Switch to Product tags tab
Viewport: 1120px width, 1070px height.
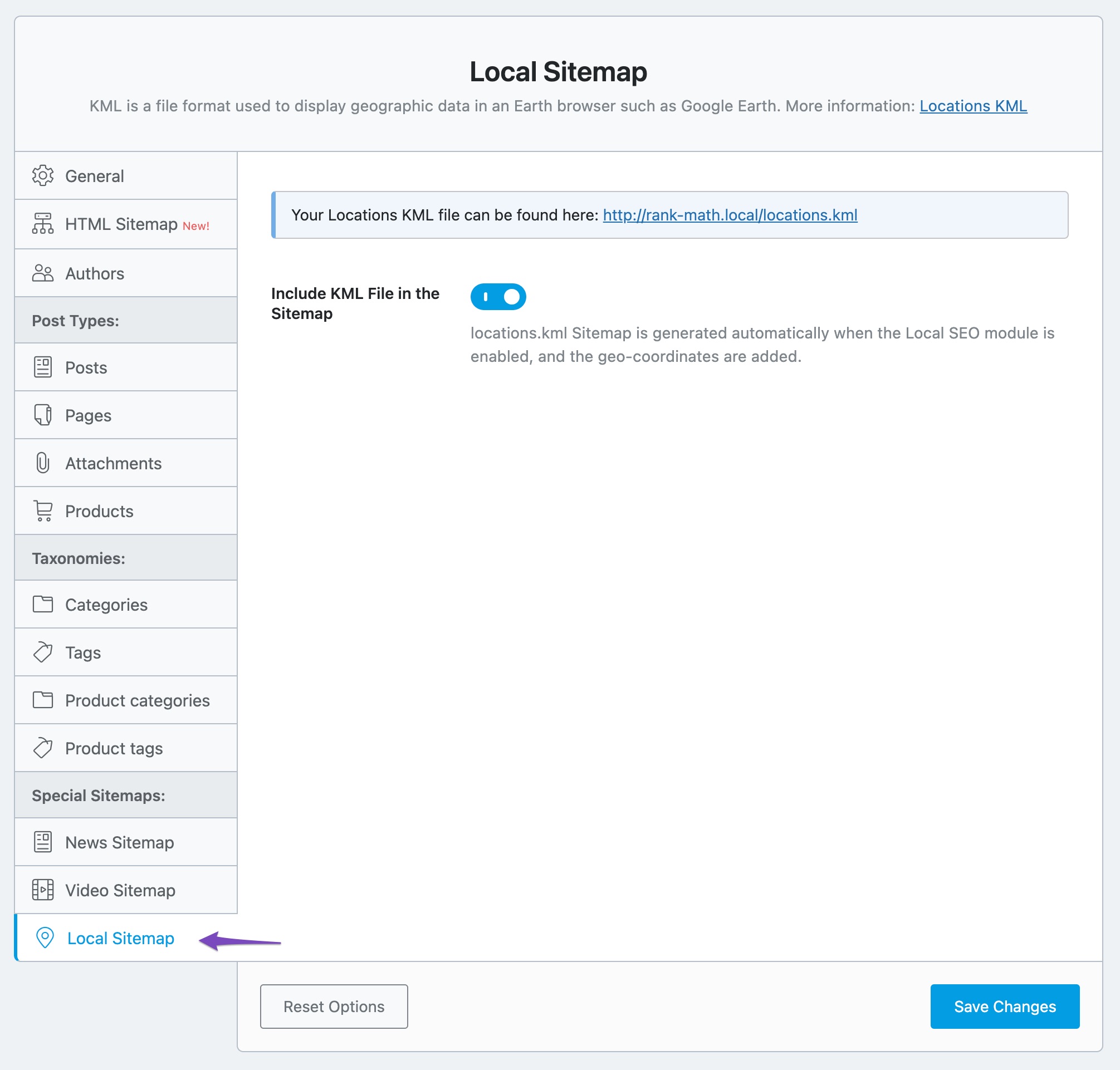pyautogui.click(x=126, y=748)
